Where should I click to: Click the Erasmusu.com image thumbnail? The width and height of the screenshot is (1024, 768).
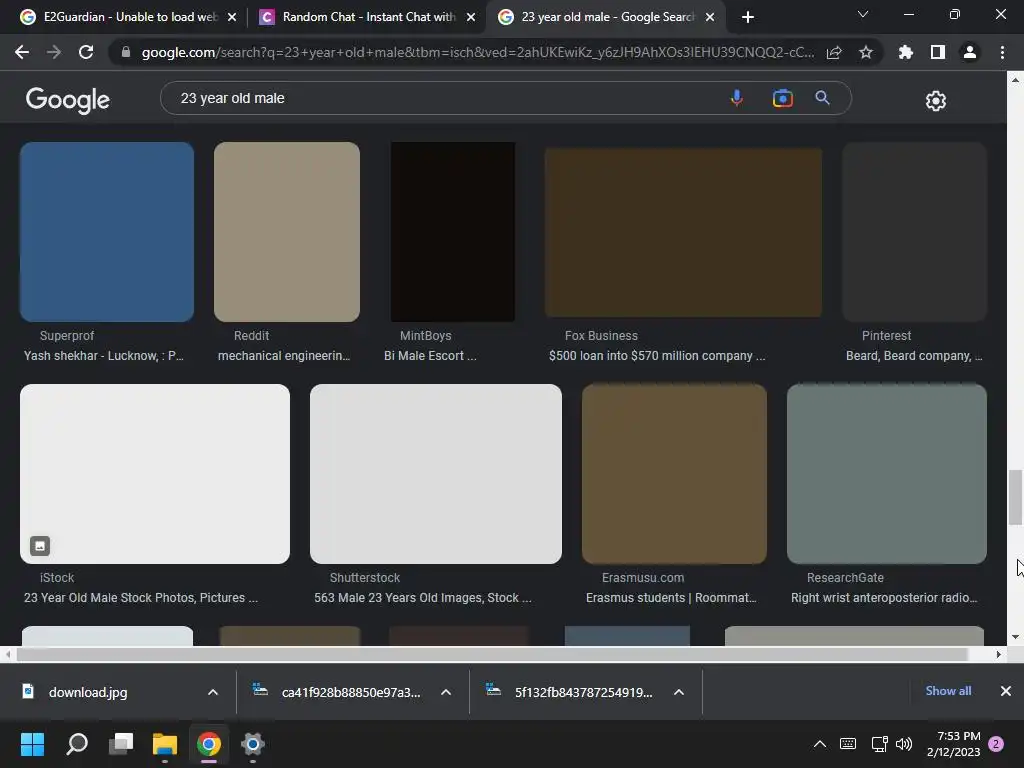coord(674,474)
